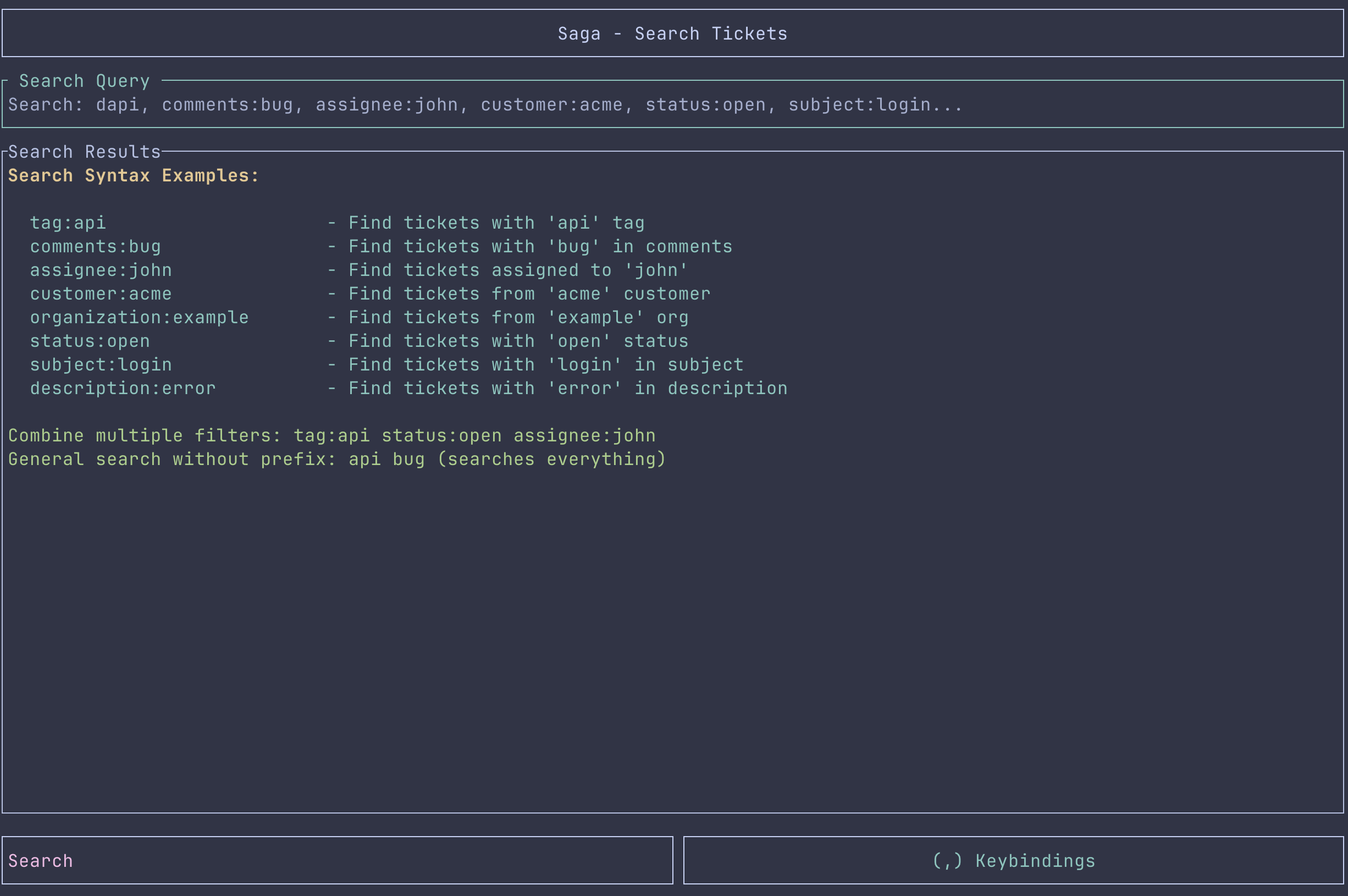Screen dimensions: 1348x896
Task: Select the comments:bug syntax example
Action: [x=95, y=246]
